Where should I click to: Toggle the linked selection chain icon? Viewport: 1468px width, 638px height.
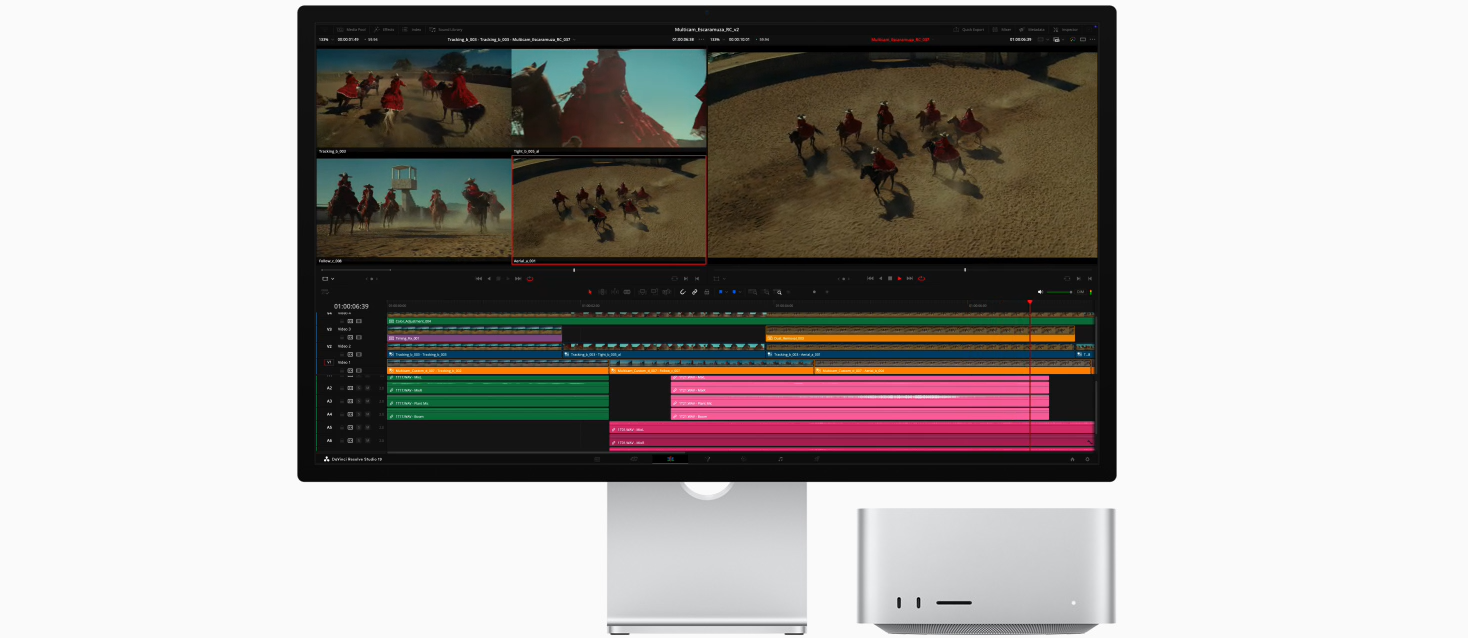tap(695, 292)
